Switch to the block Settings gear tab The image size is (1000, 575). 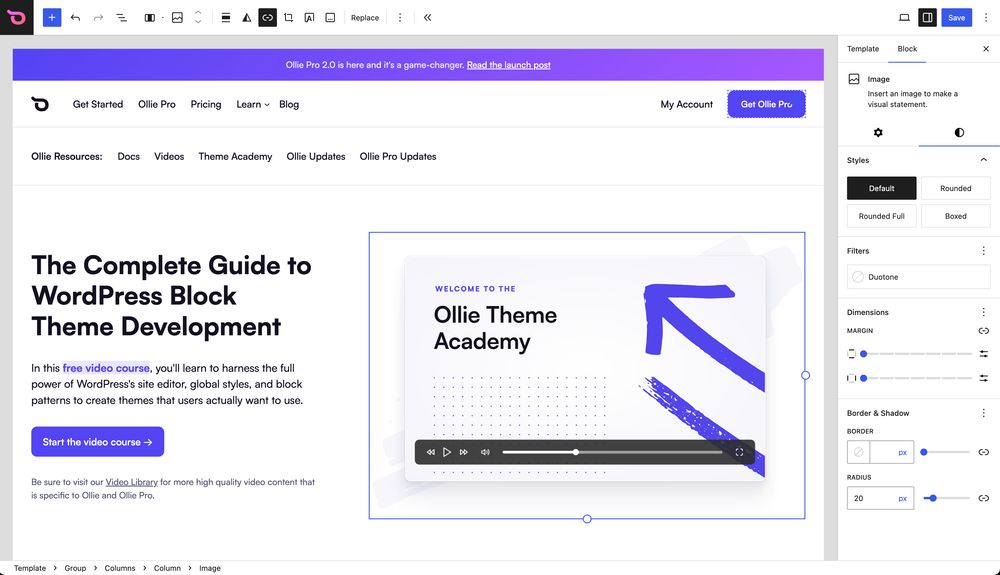click(x=878, y=133)
